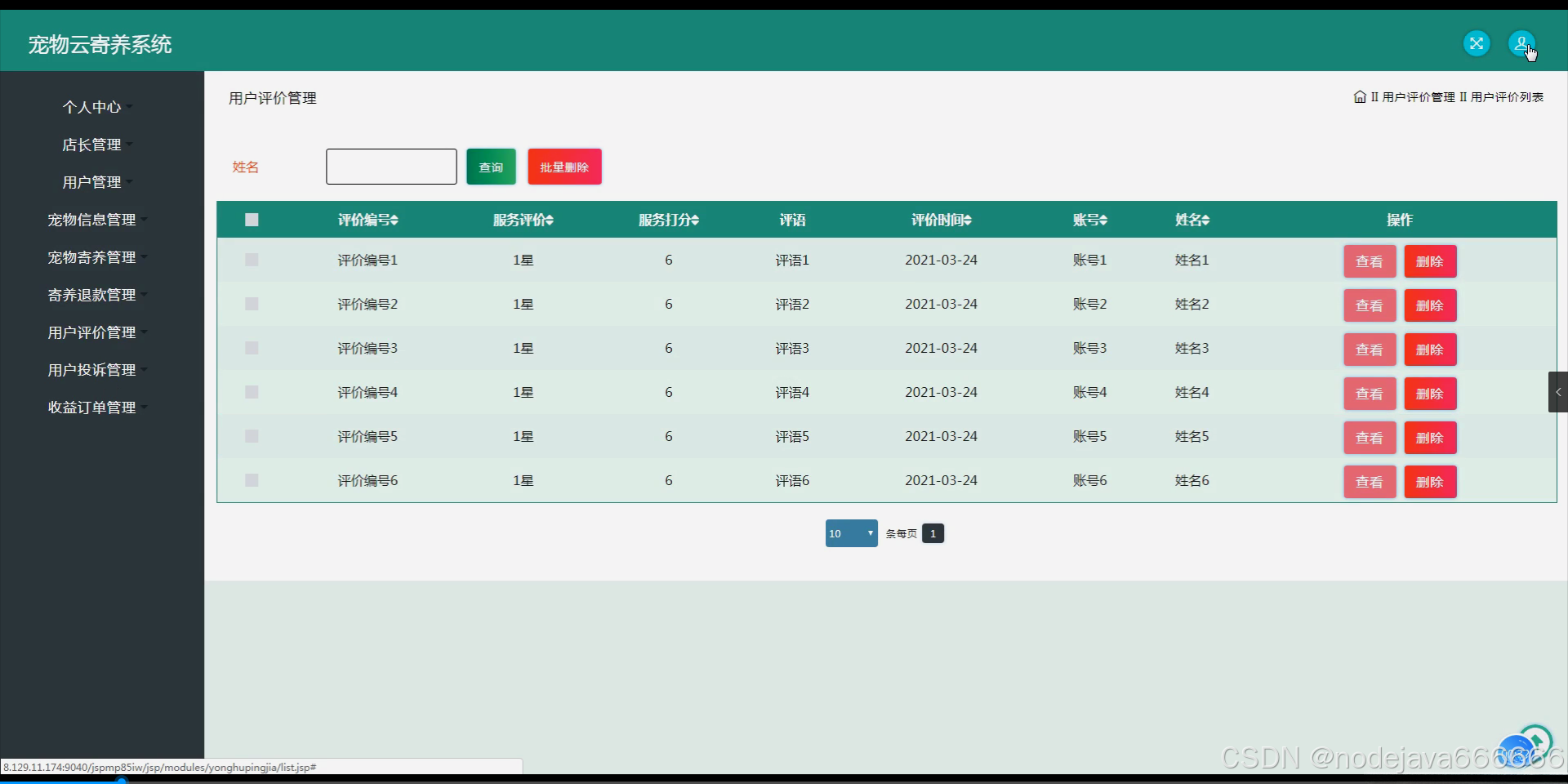View details of 评价编号6 row
The height and width of the screenshot is (784, 1568).
pyautogui.click(x=1370, y=482)
